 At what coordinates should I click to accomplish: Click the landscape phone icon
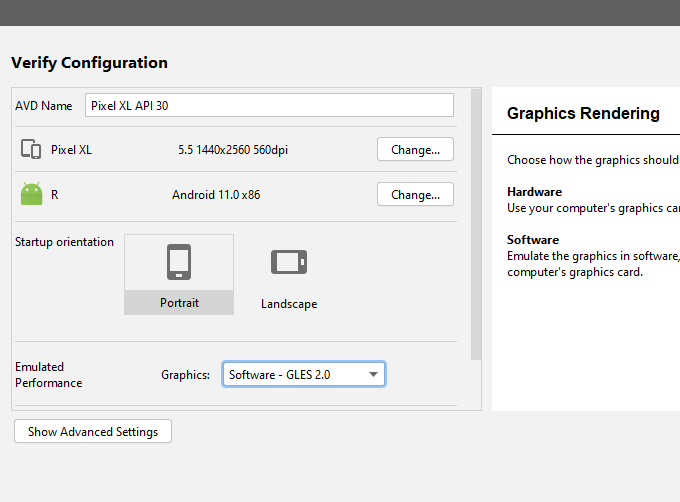(289, 262)
